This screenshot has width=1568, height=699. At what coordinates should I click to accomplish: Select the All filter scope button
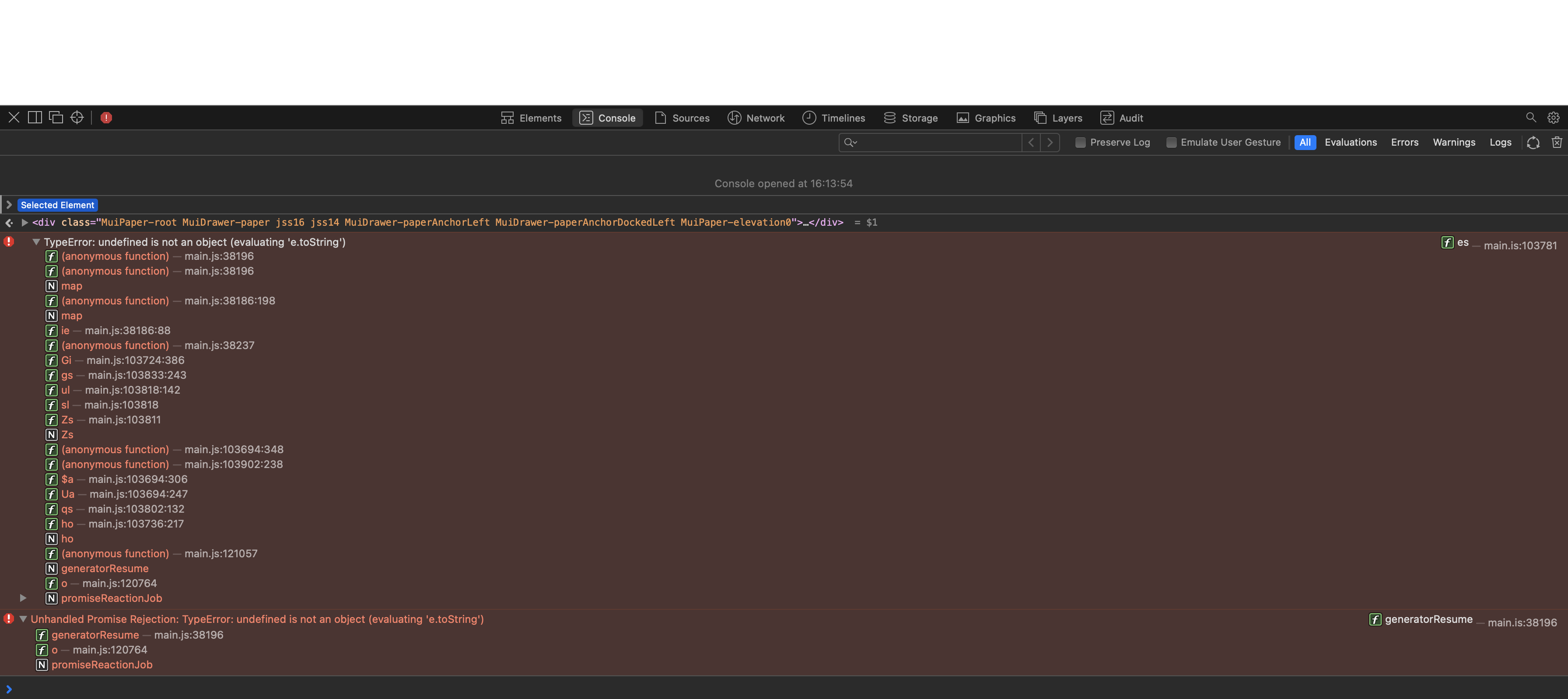[x=1305, y=142]
